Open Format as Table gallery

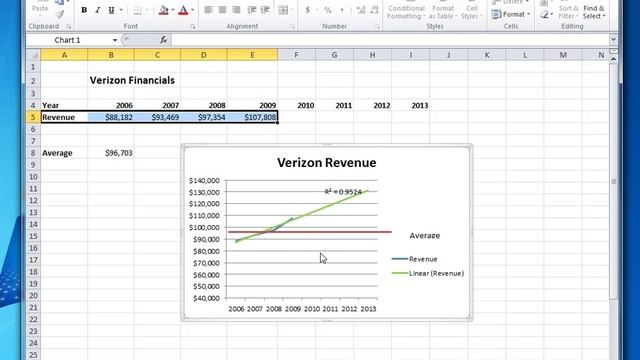tap(443, 11)
